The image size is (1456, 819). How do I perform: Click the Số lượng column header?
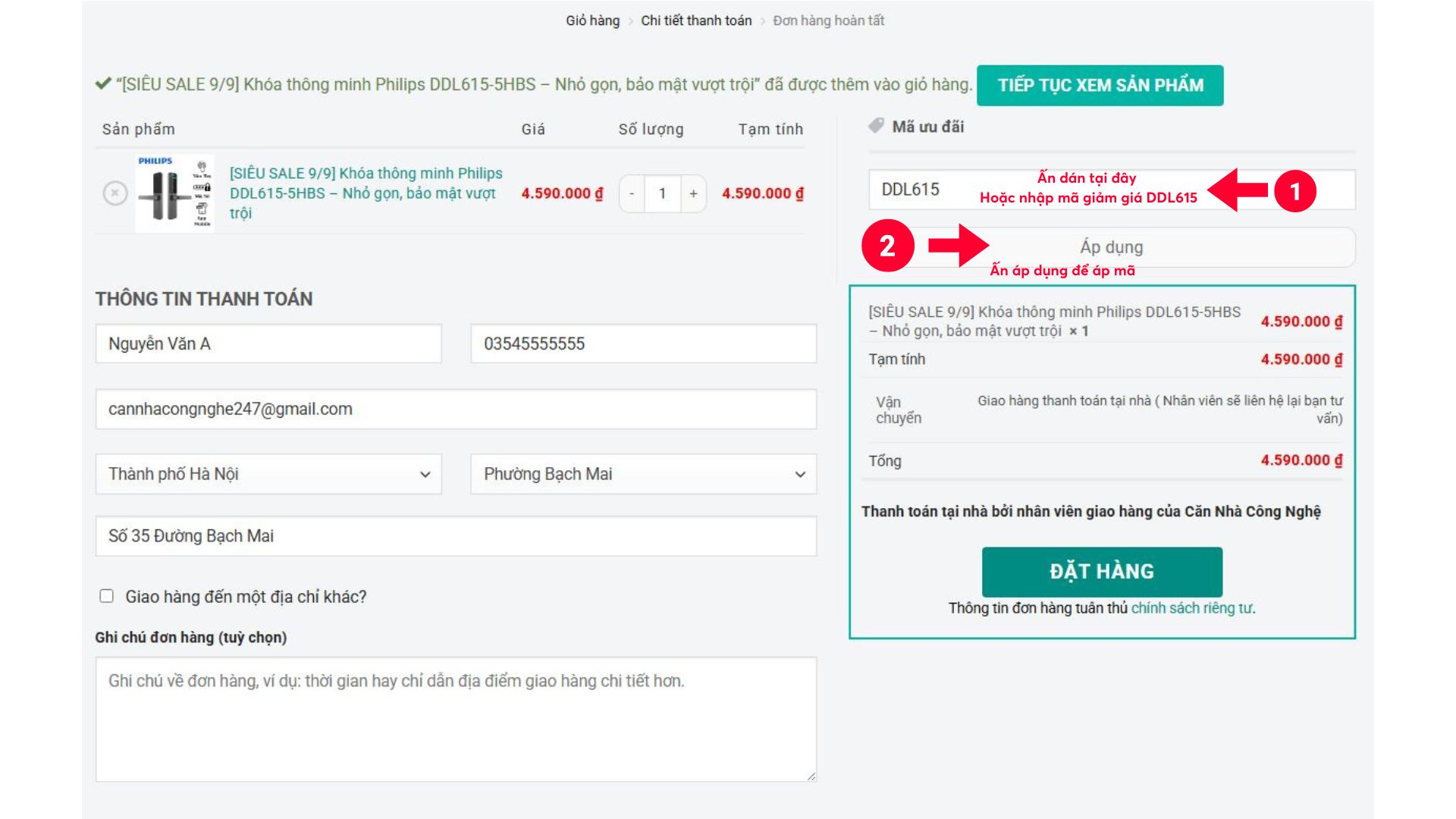click(651, 129)
